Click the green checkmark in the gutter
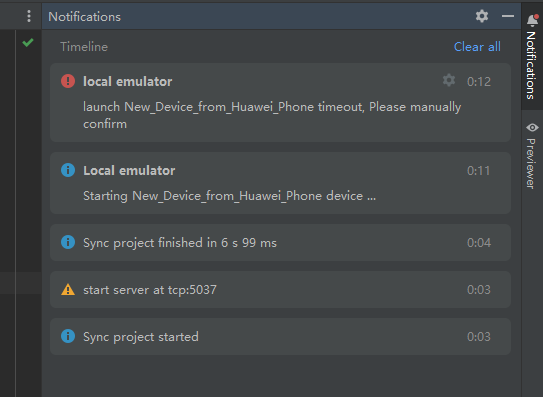The height and width of the screenshot is (397, 543). [x=28, y=43]
